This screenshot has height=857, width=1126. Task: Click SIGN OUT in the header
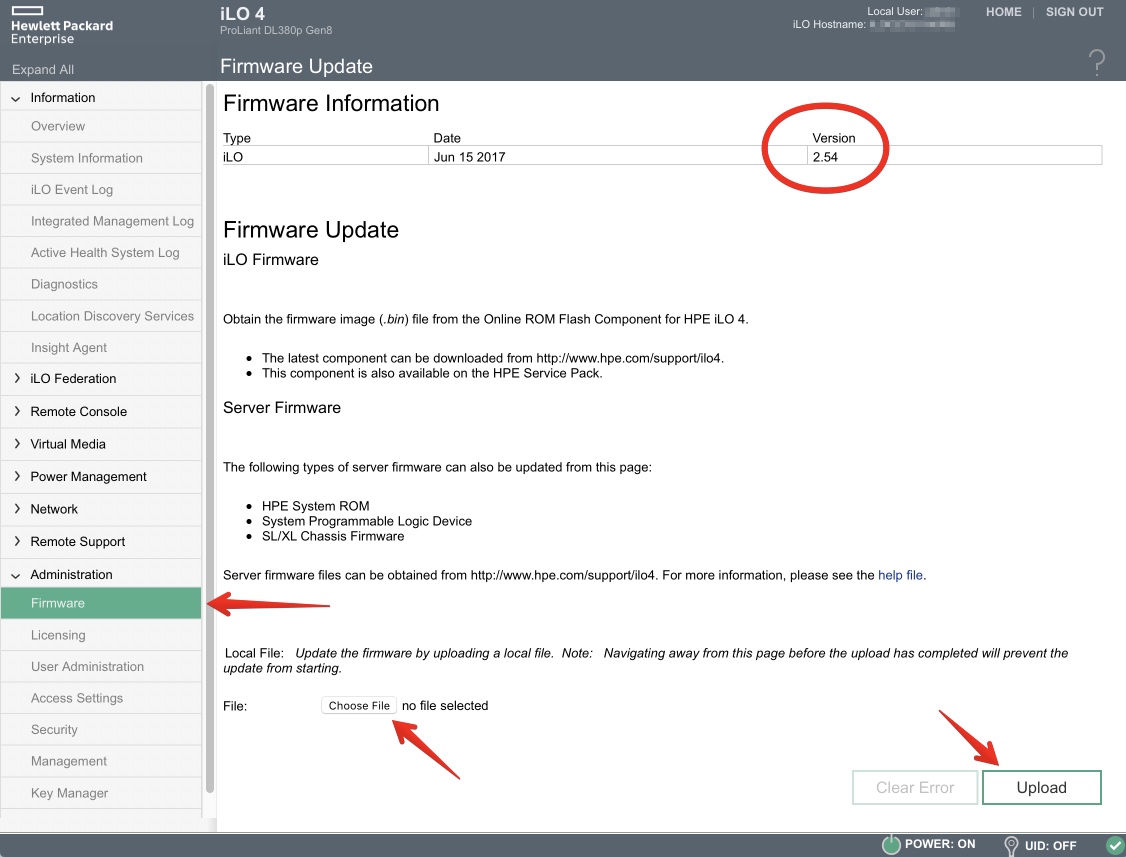pyautogui.click(x=1074, y=12)
